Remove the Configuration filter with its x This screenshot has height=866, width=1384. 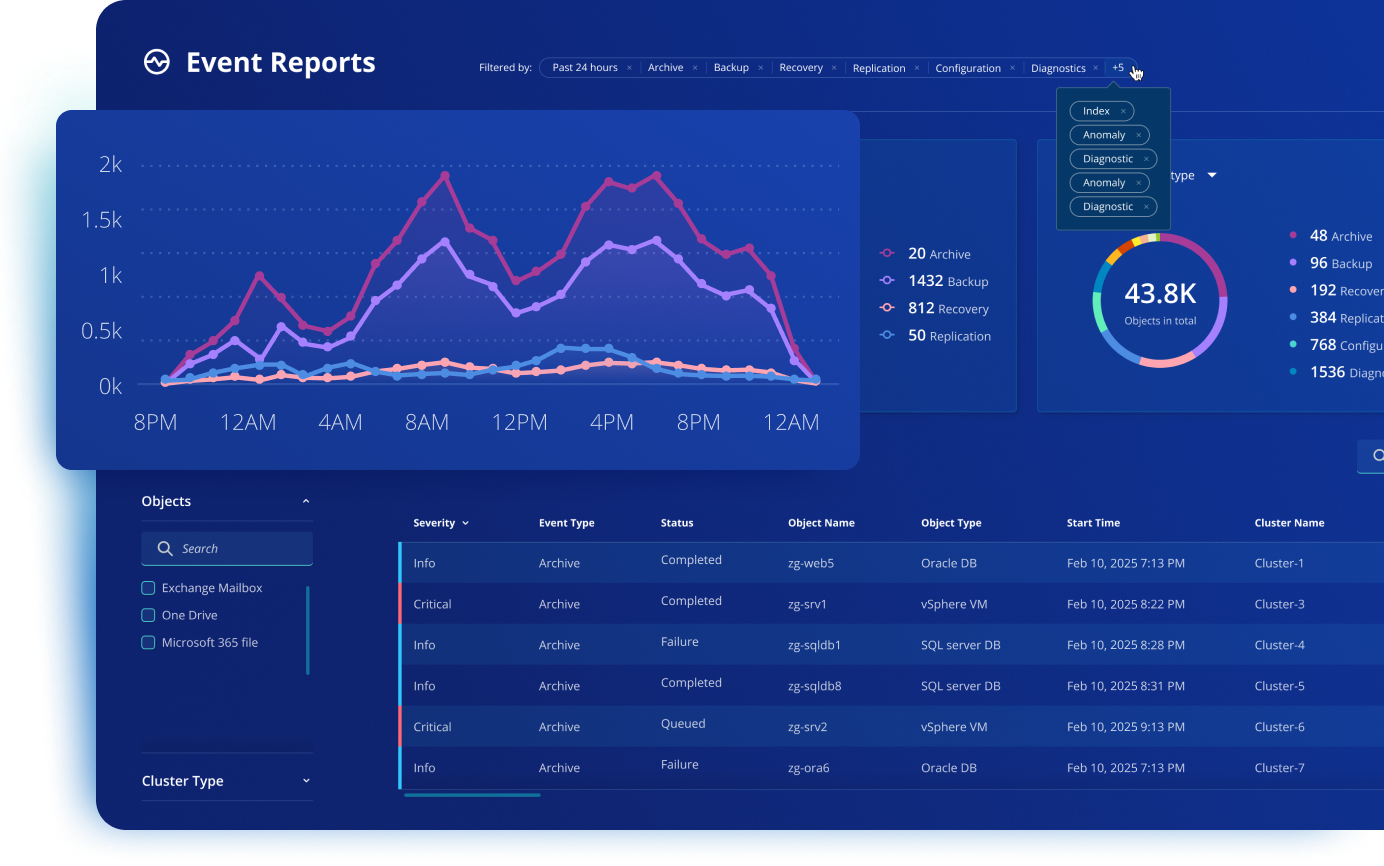point(1012,68)
